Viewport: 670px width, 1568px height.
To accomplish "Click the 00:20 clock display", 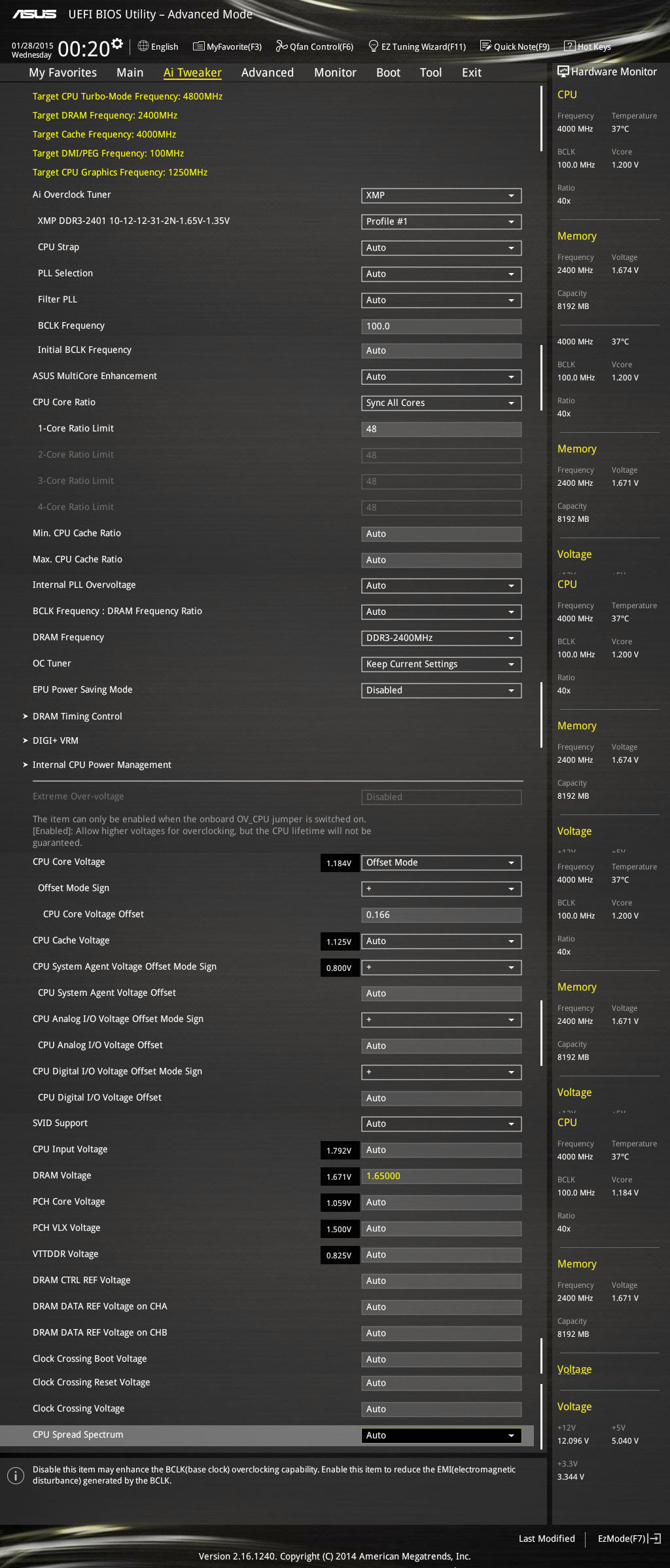I will [x=84, y=49].
